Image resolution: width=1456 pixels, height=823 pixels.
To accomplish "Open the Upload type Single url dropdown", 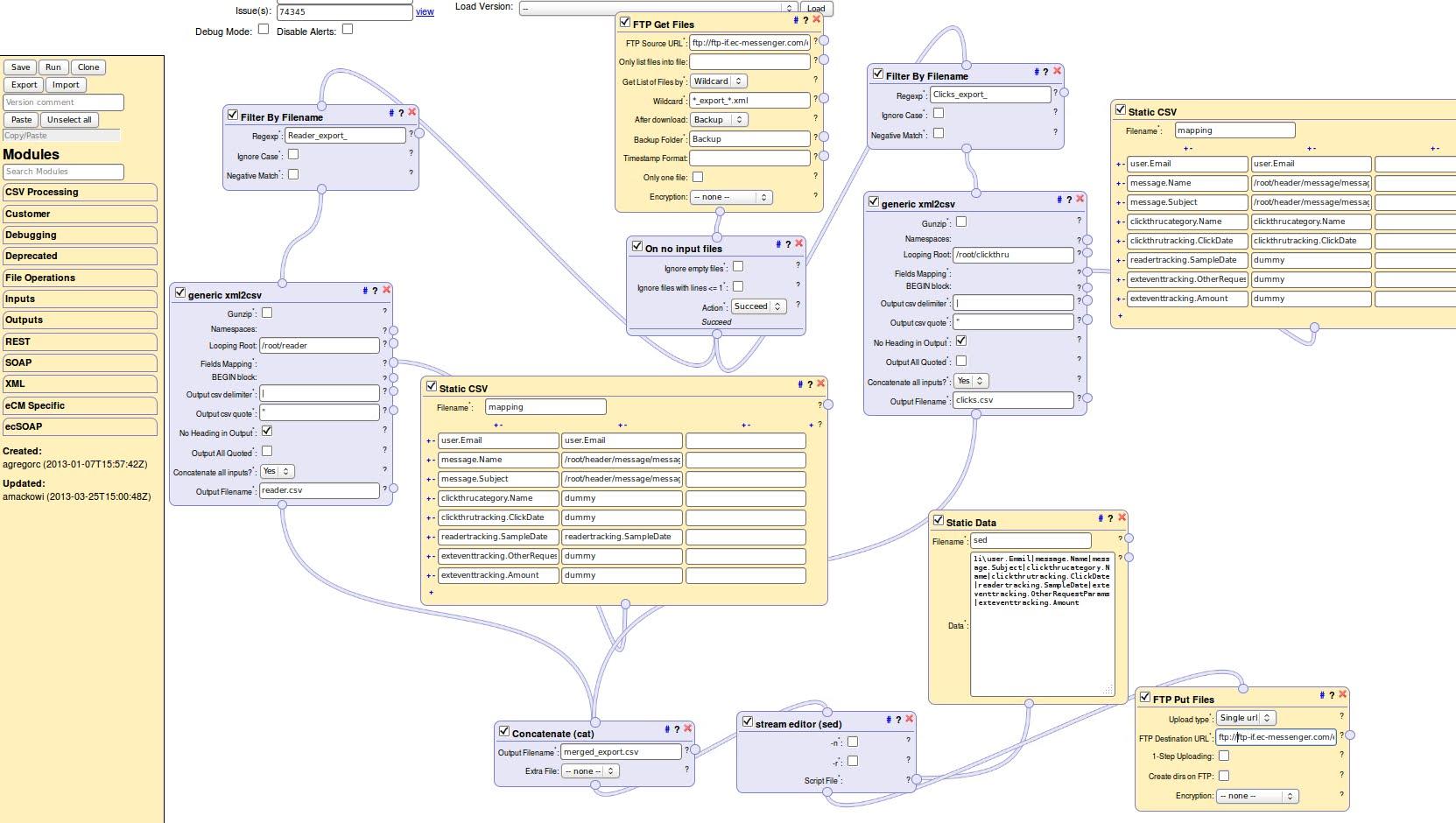I will 1245,718.
